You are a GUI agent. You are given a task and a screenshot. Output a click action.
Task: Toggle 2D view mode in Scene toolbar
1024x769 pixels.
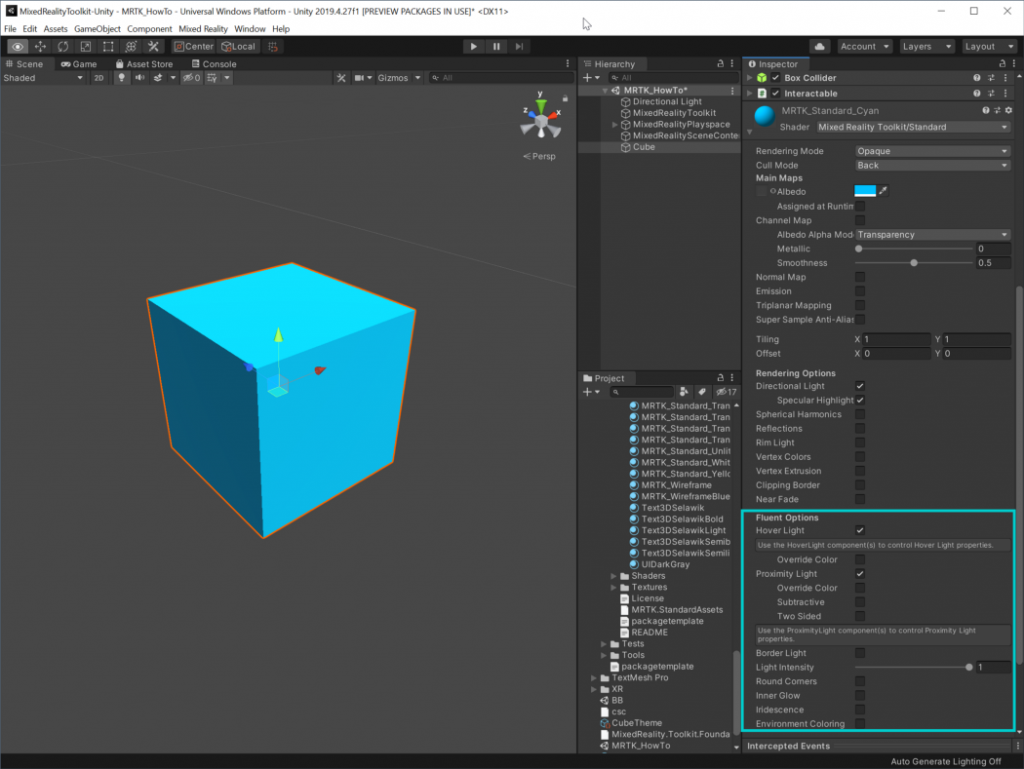[97, 77]
